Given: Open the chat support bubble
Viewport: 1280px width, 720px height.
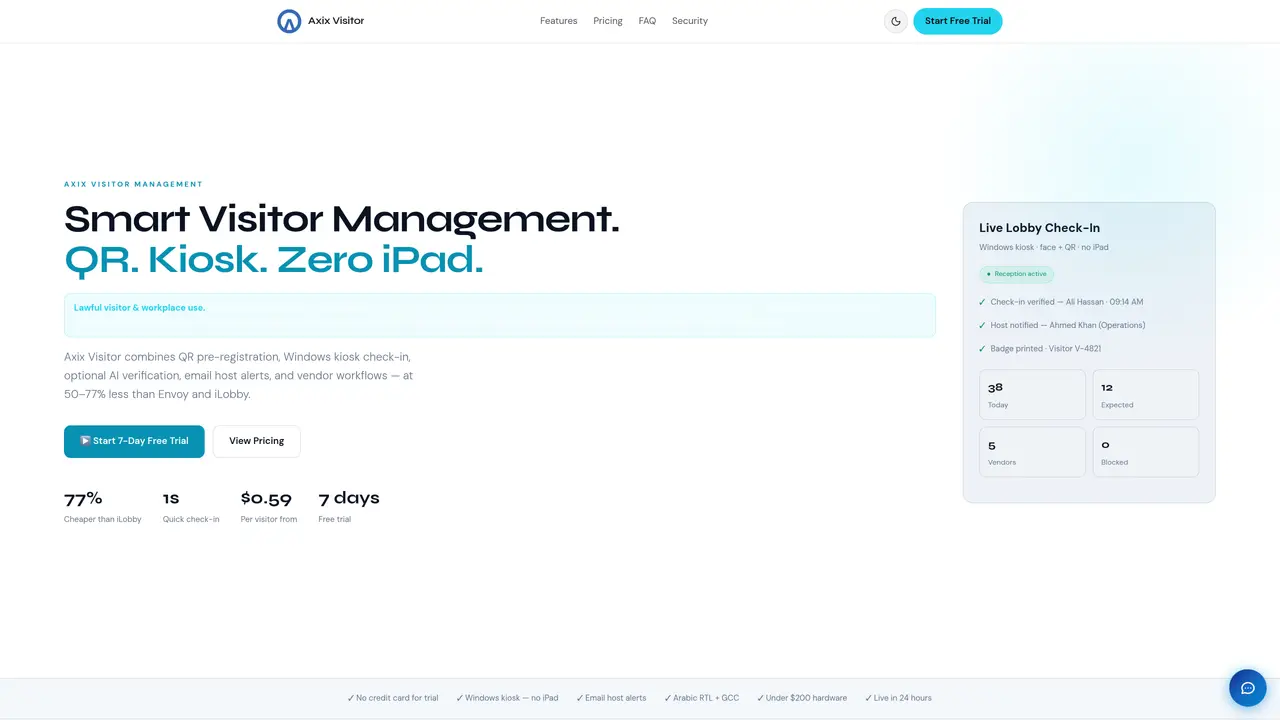Looking at the screenshot, I should pyautogui.click(x=1248, y=688).
